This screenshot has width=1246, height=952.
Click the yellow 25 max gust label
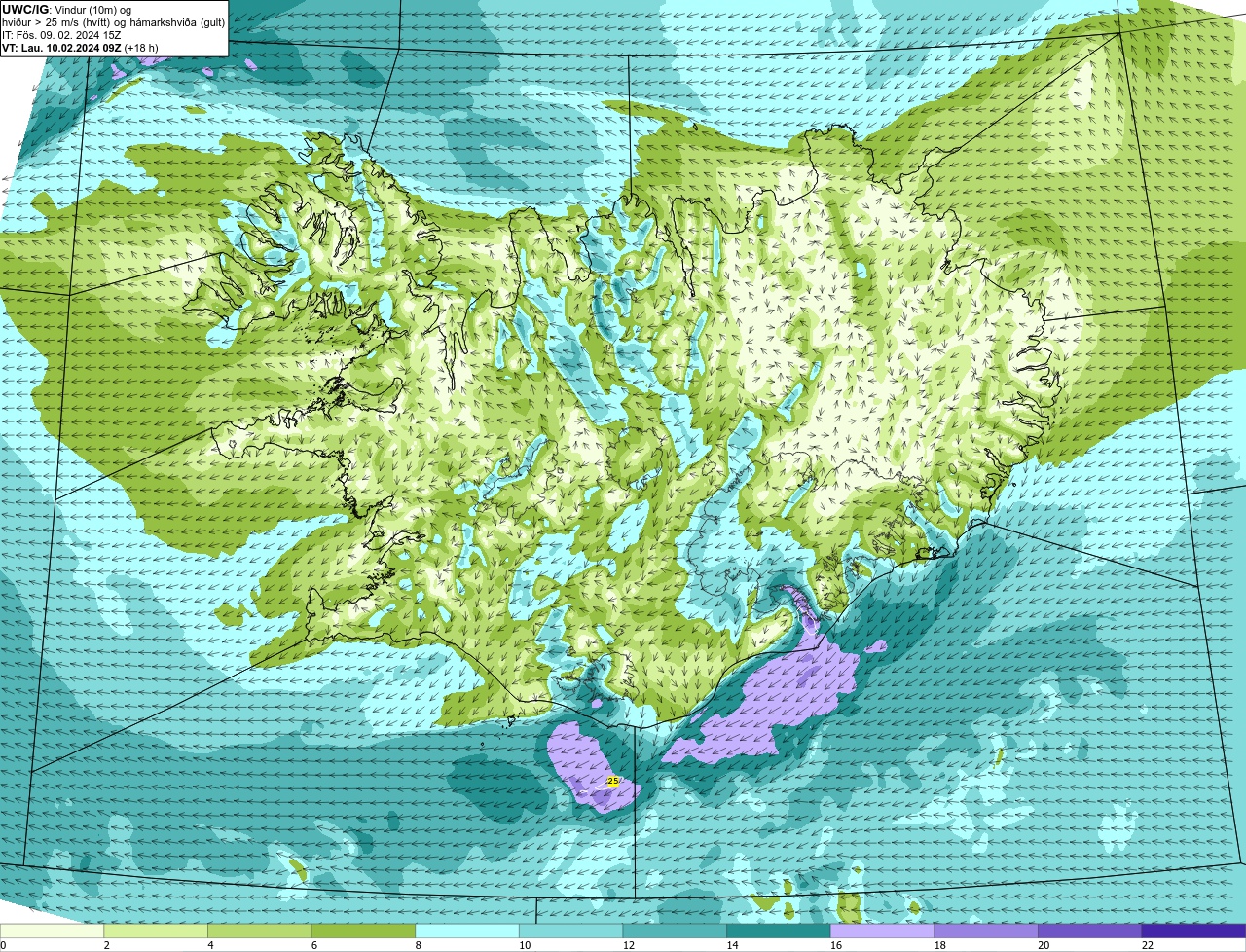[x=612, y=781]
